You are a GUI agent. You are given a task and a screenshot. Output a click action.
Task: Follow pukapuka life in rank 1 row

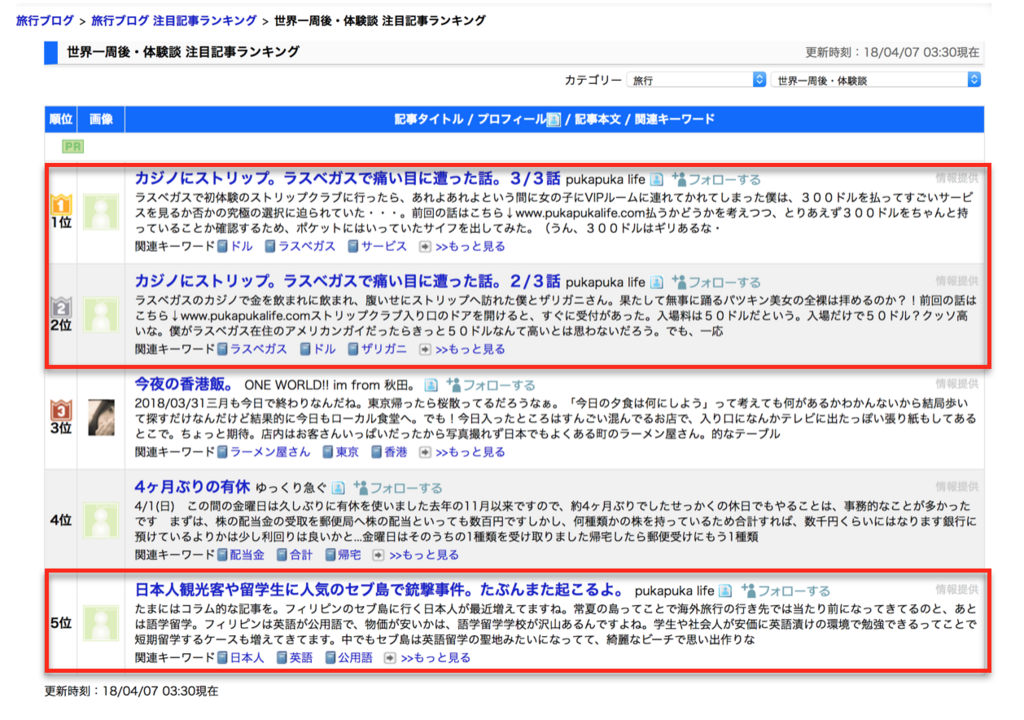(716, 179)
